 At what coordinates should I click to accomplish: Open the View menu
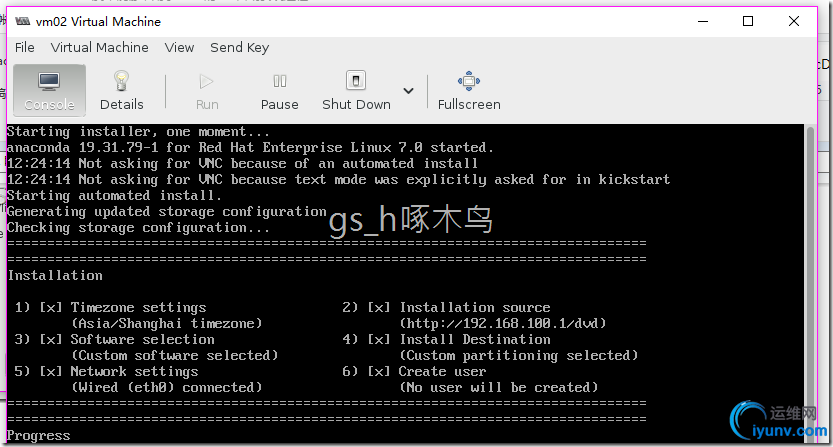pyautogui.click(x=180, y=47)
